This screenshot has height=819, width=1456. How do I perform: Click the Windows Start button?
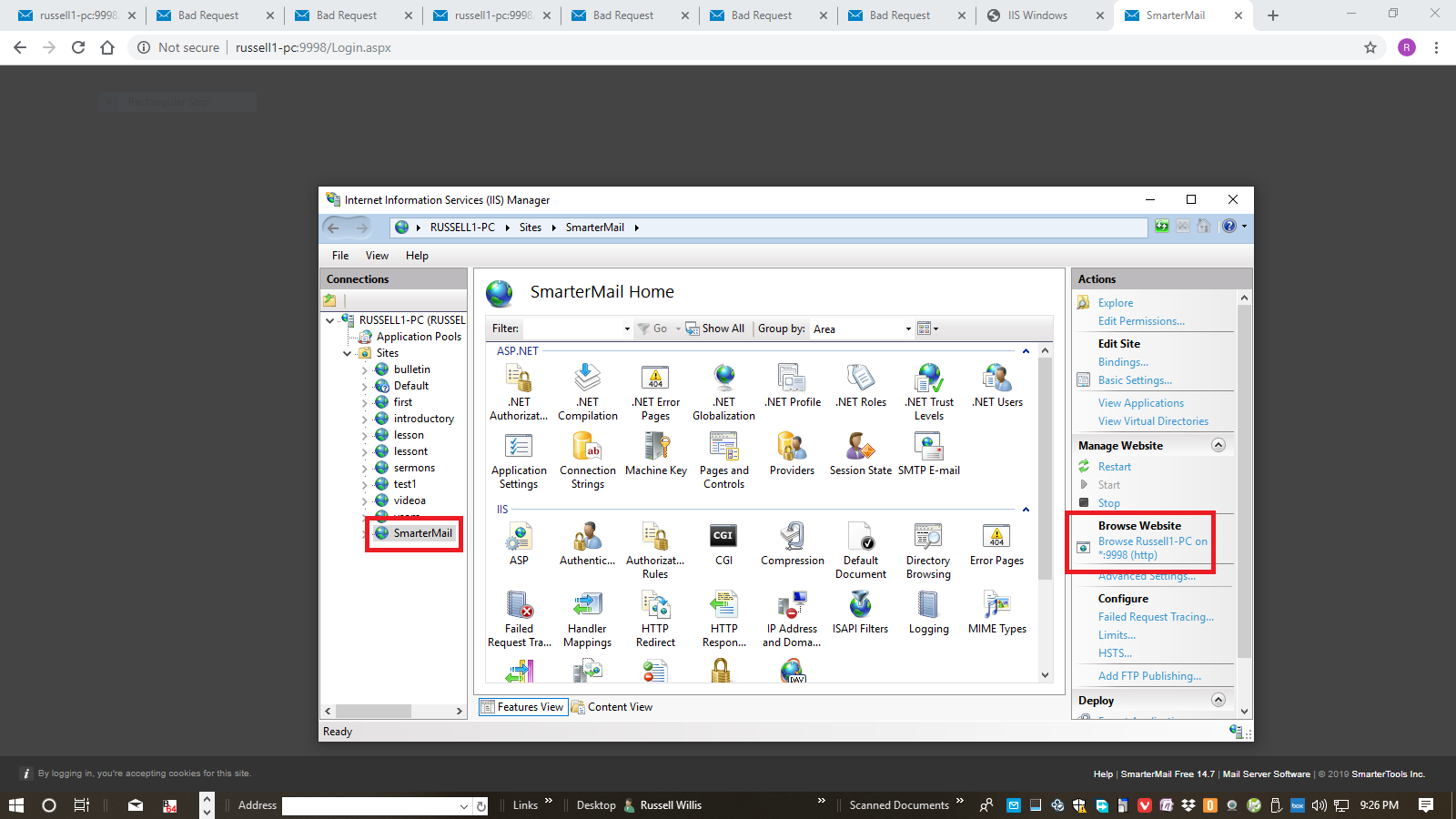click(x=16, y=805)
